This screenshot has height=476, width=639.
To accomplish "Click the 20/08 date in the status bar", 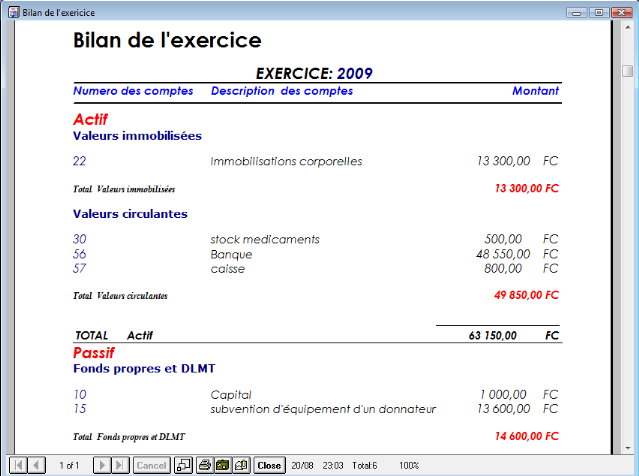I will pyautogui.click(x=302, y=465).
